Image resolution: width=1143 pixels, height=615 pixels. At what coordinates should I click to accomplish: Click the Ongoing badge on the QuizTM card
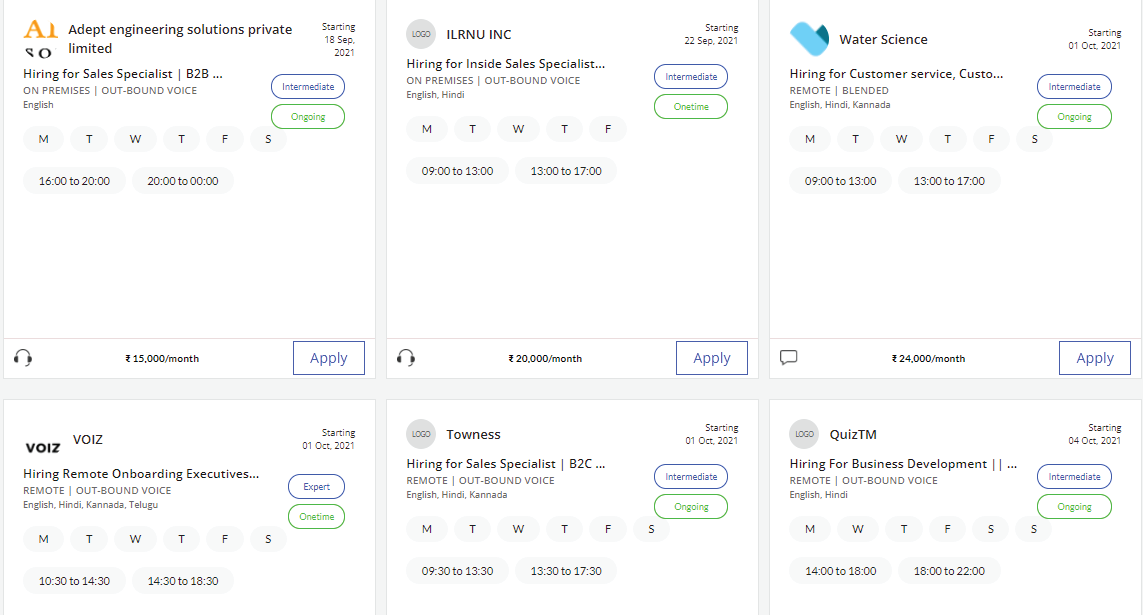[x=1074, y=506]
